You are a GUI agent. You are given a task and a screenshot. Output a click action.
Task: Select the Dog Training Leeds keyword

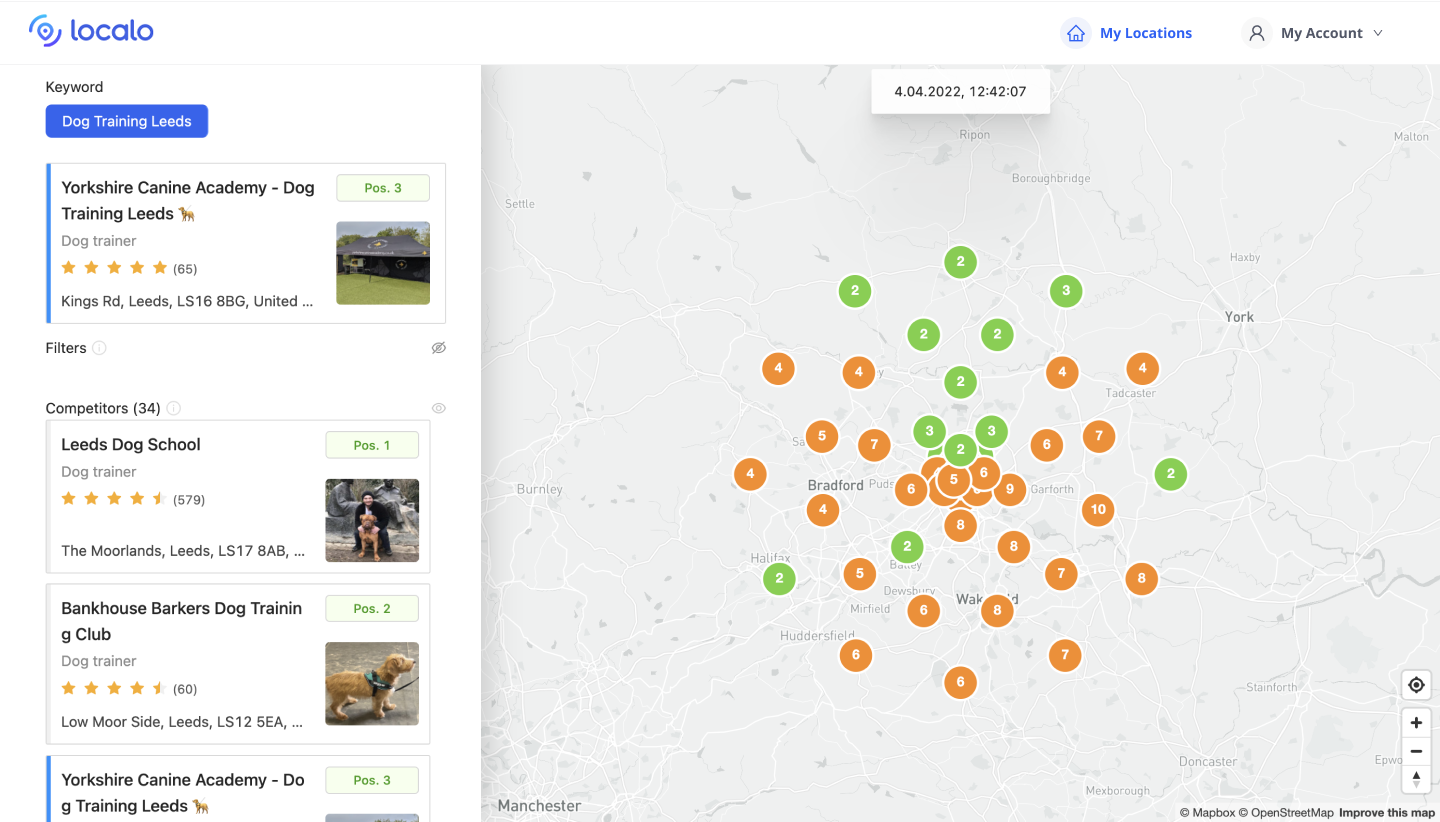pos(127,121)
